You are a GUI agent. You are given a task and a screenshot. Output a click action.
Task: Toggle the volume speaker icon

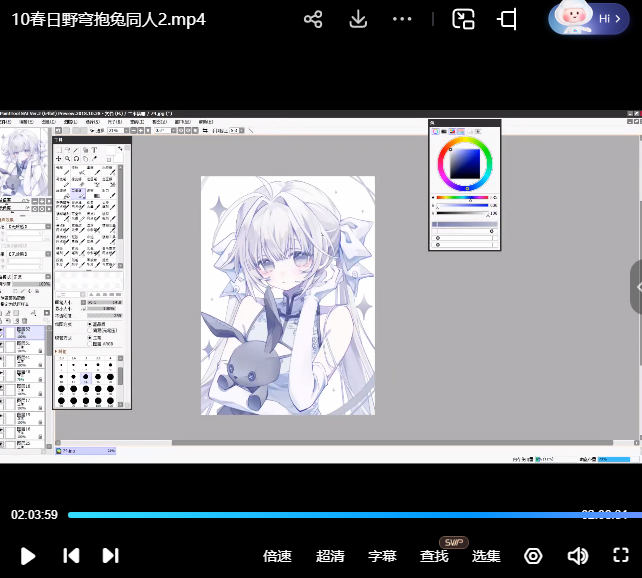click(577, 556)
